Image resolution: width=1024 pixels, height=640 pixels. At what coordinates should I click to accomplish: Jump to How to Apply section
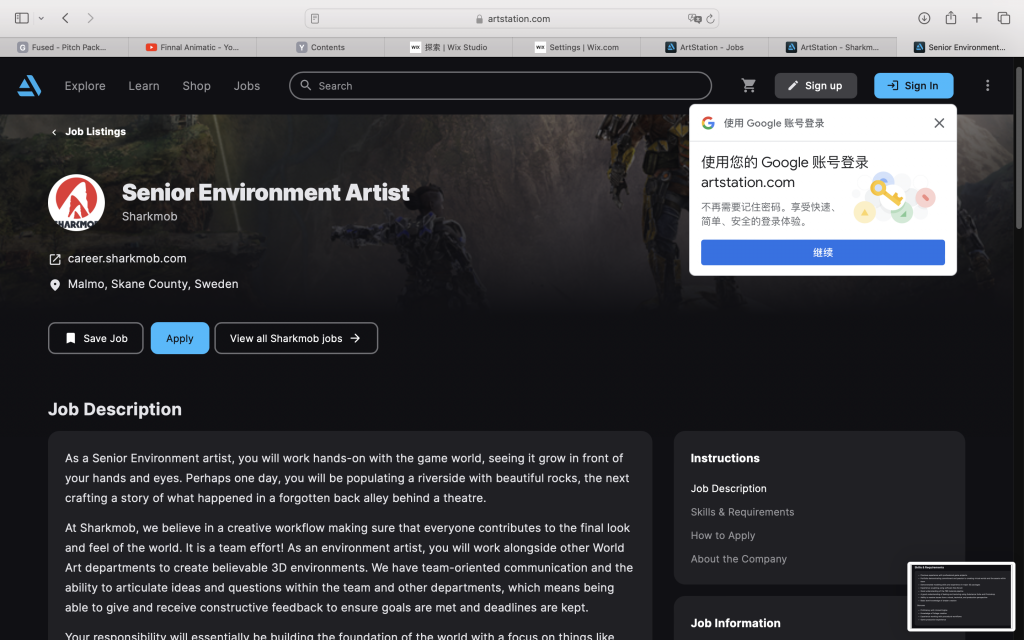(x=722, y=536)
